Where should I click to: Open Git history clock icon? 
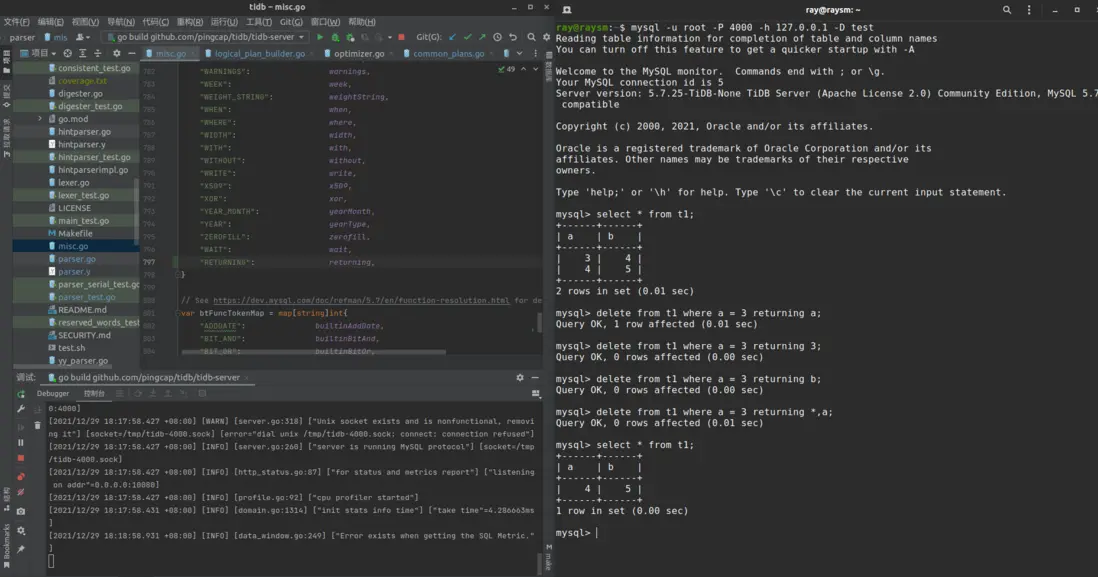click(497, 37)
